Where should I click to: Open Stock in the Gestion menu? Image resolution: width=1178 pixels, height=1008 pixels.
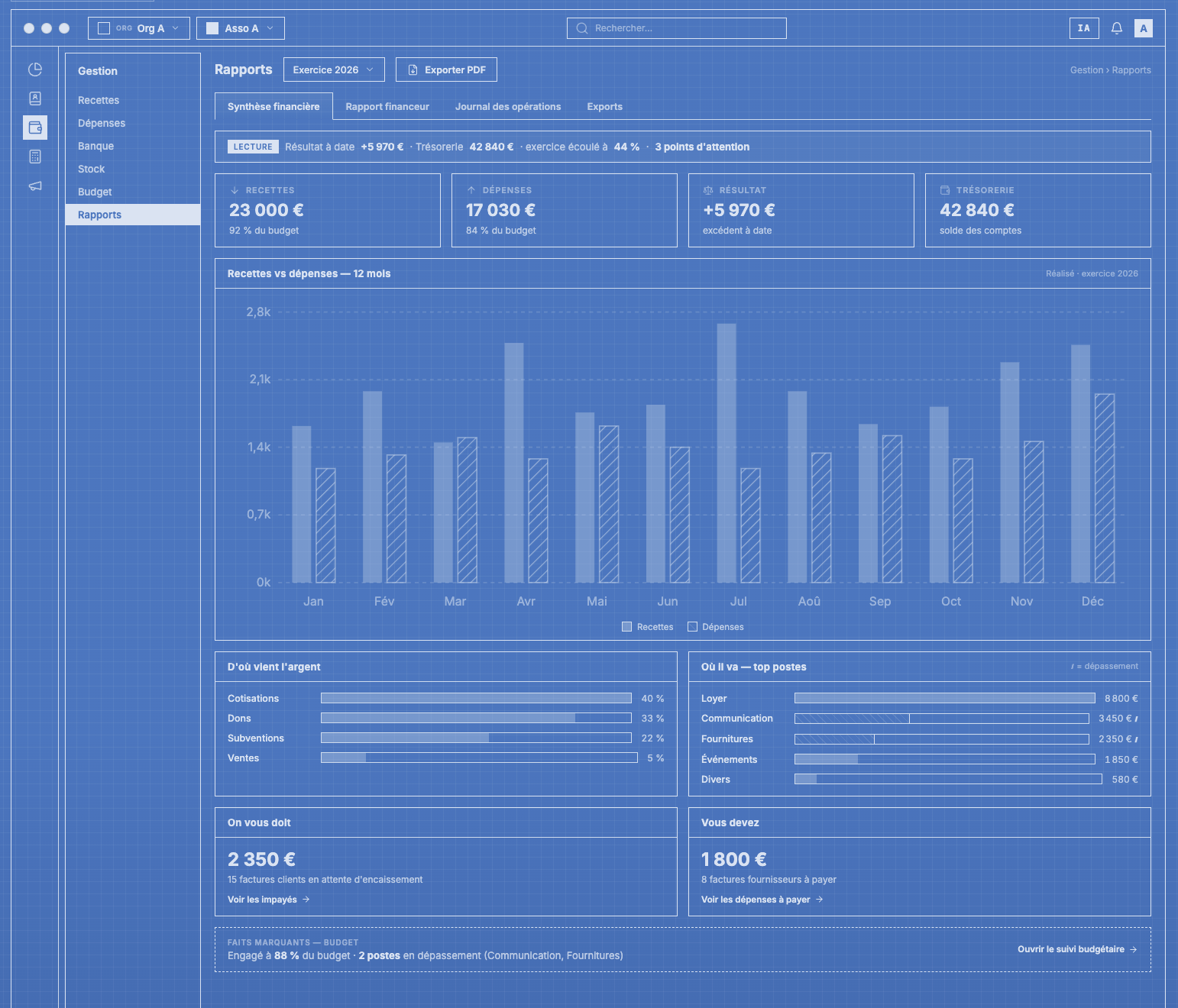coord(133,169)
